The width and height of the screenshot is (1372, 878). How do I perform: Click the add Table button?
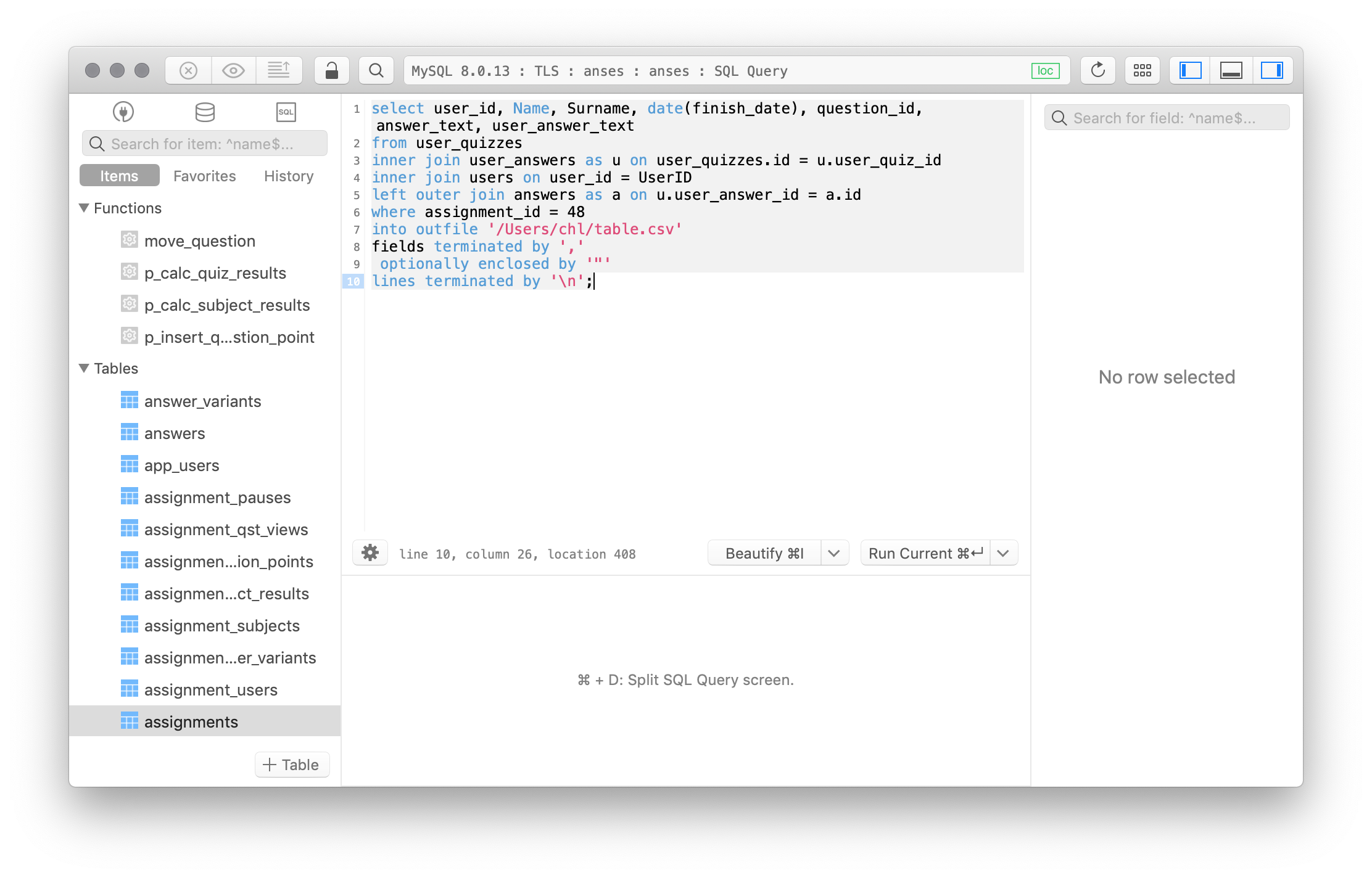pyautogui.click(x=292, y=765)
